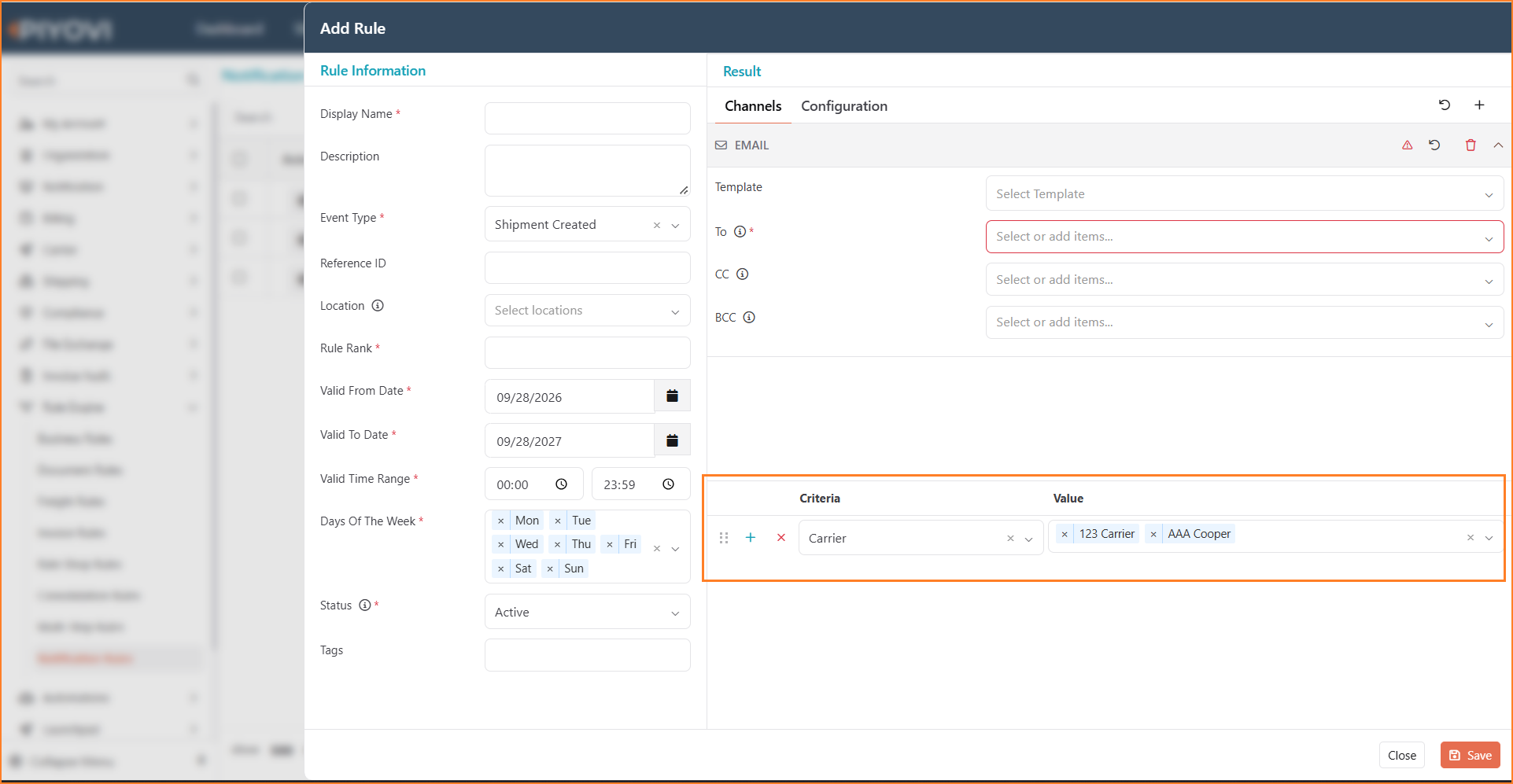The image size is (1513, 784).
Task: Click the clock icon for 23:59 end time
Action: pos(668,484)
